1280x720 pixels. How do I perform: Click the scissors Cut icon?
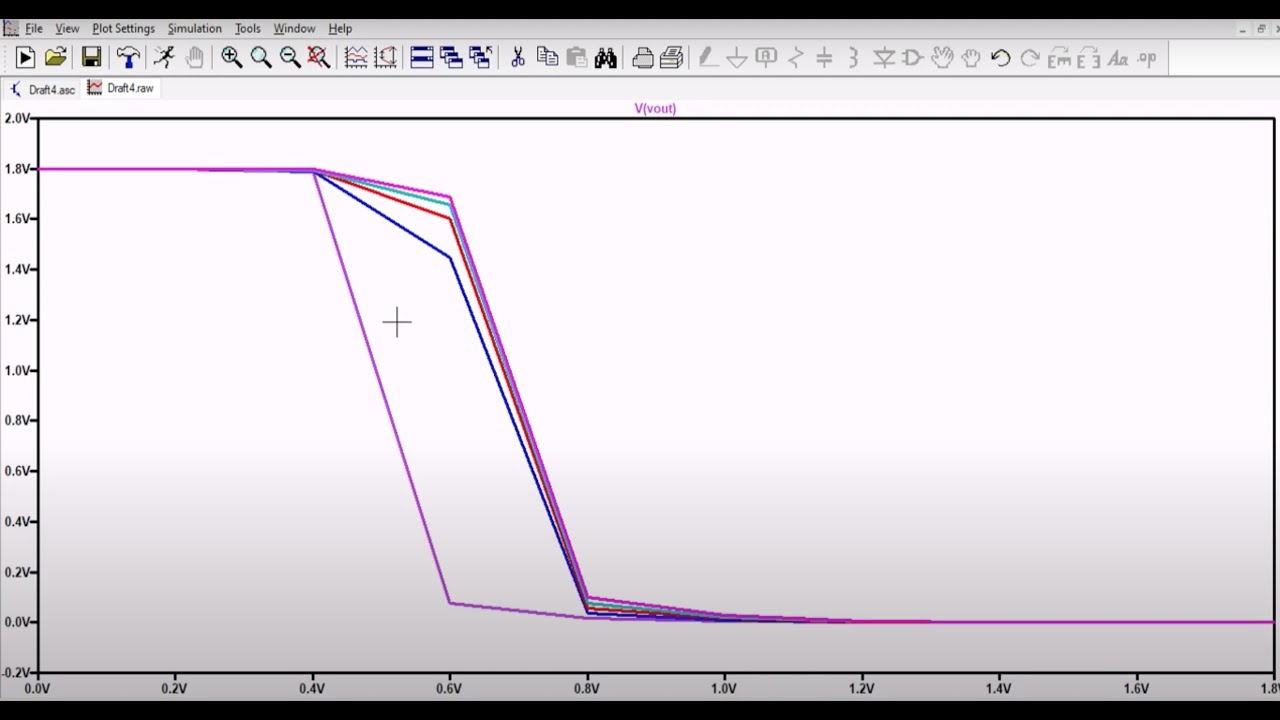pyautogui.click(x=518, y=58)
